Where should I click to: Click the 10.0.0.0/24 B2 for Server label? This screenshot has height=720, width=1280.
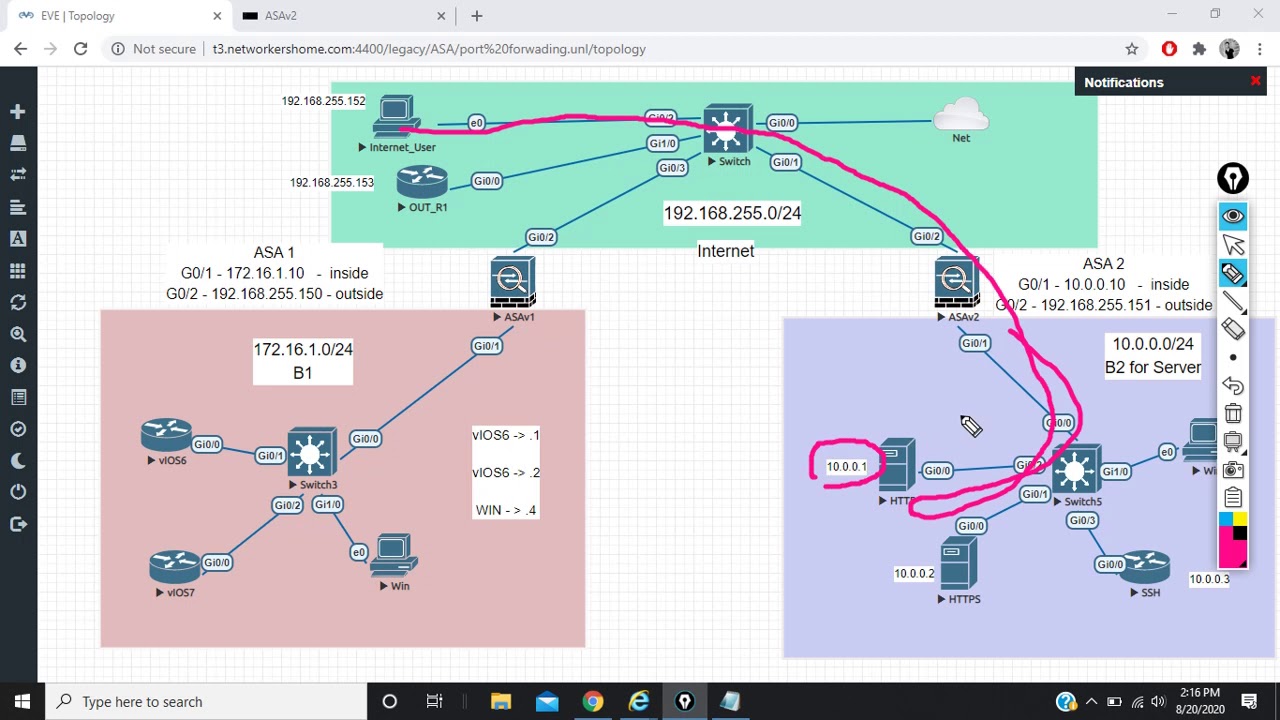1153,355
